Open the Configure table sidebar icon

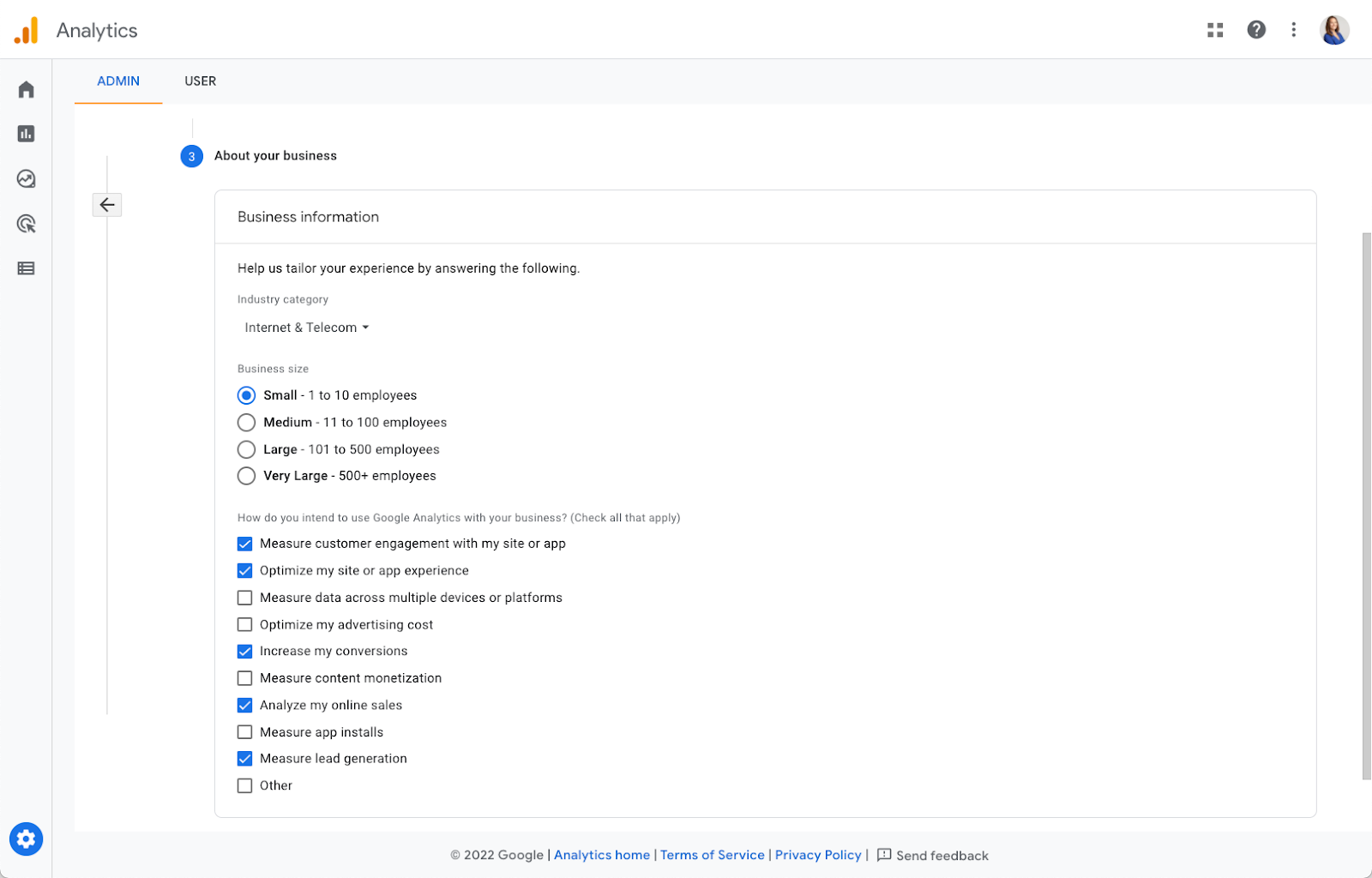pos(27,268)
